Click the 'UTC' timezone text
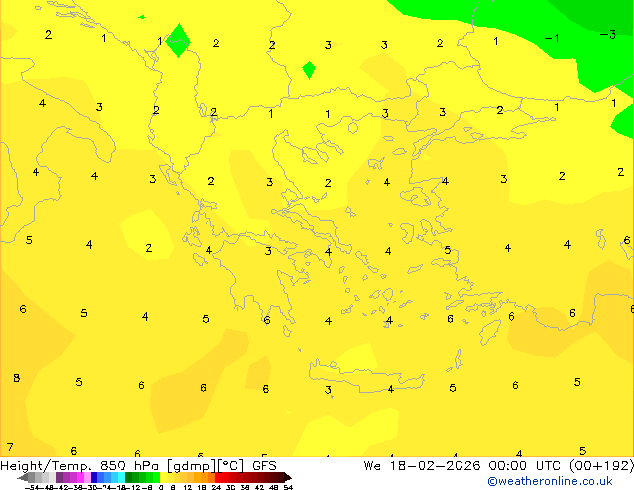The image size is (634, 490). pyautogui.click(x=549, y=465)
